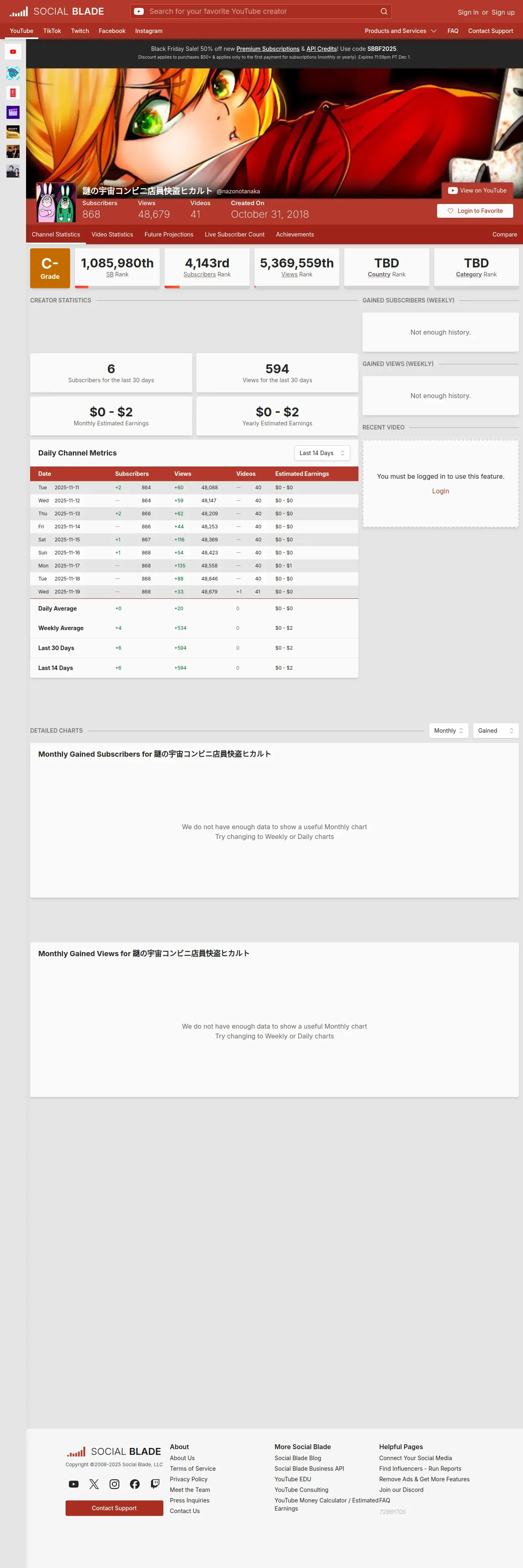The image size is (523, 1568).
Task: Open the Social Blade Blog footer link
Action: click(x=298, y=1458)
